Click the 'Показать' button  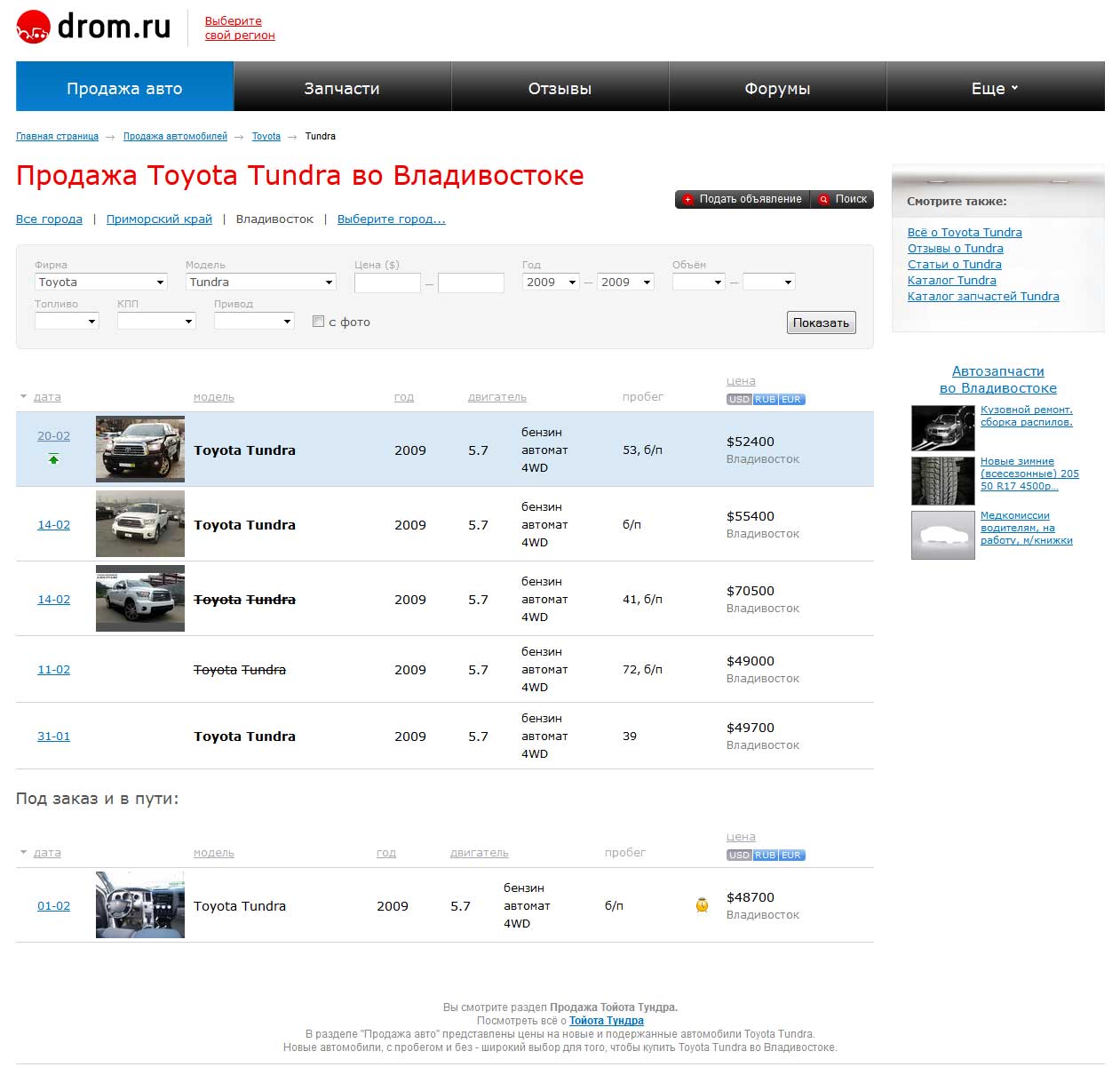pyautogui.click(x=821, y=322)
